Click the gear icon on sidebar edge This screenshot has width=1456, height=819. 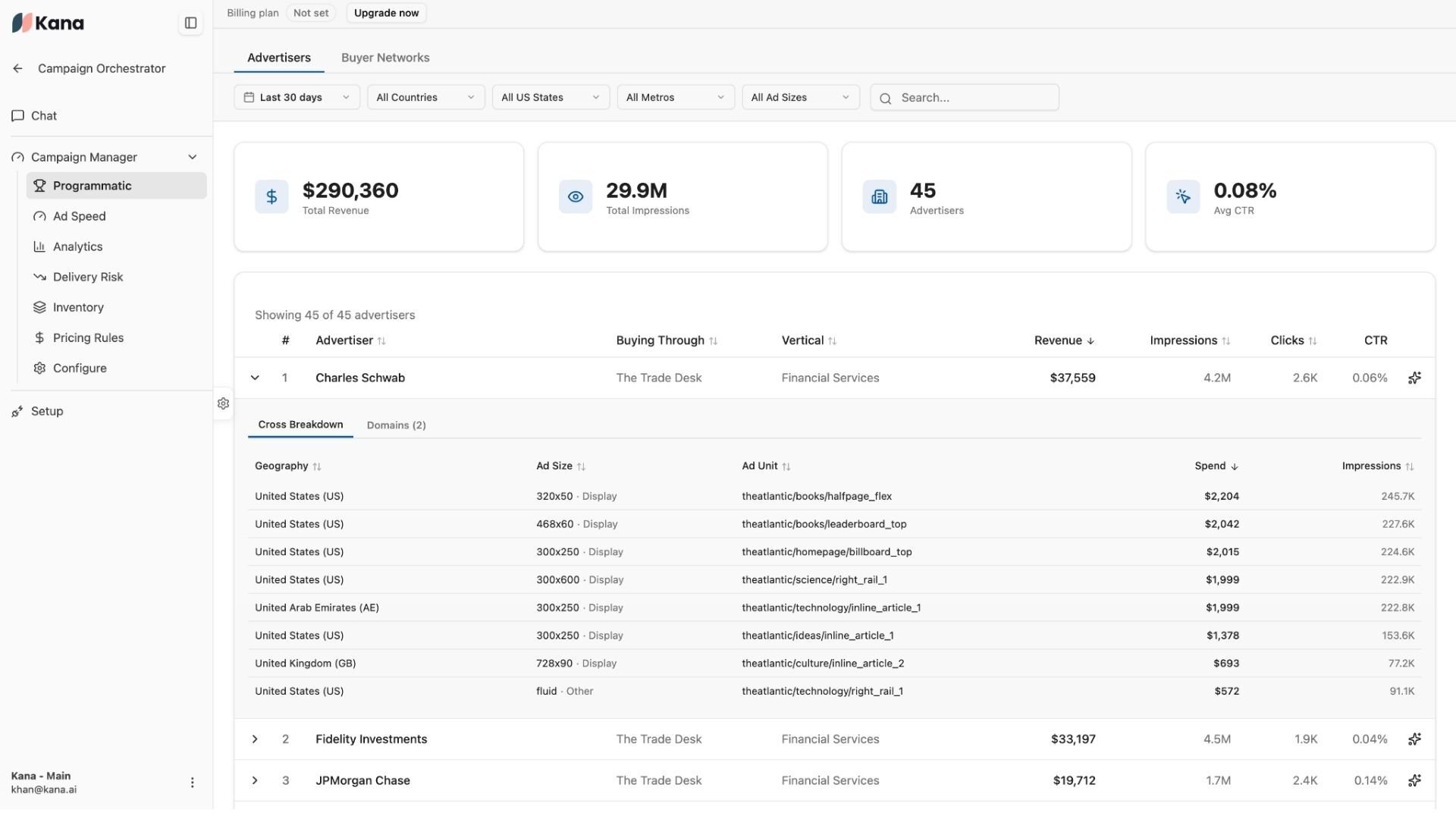pyautogui.click(x=223, y=403)
